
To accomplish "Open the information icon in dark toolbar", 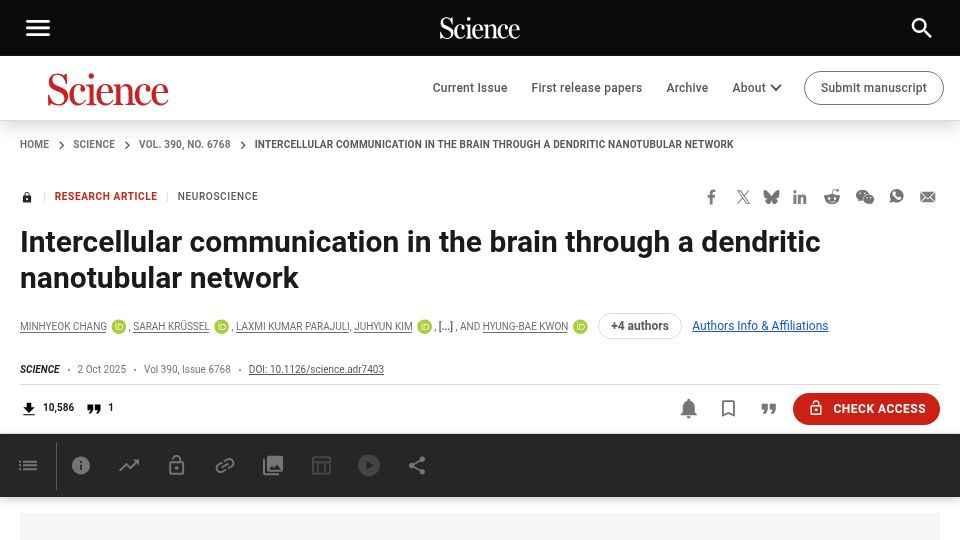I will [x=81, y=465].
